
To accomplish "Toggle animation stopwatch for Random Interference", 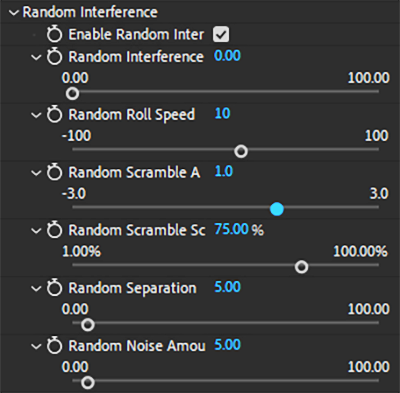I will 54,57.
